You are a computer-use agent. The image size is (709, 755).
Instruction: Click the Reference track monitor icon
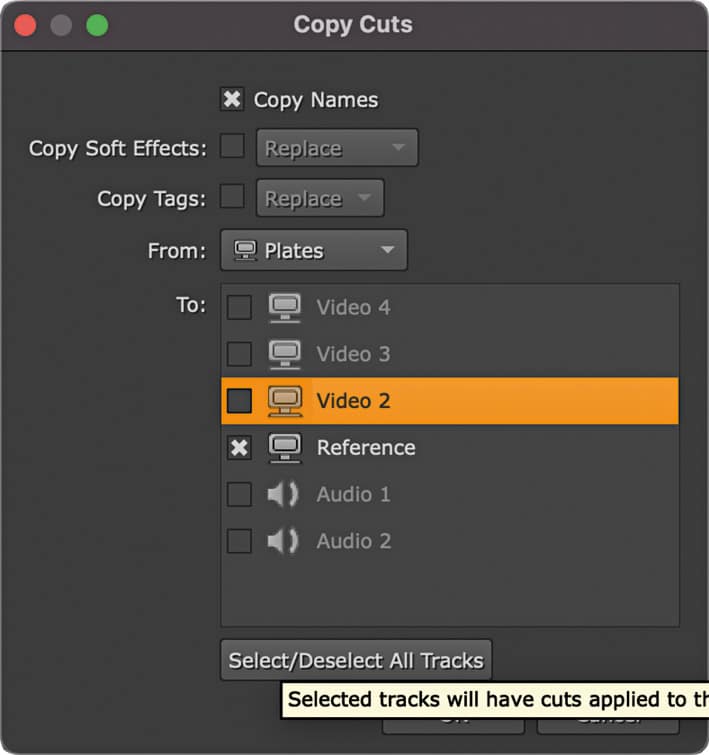point(285,448)
